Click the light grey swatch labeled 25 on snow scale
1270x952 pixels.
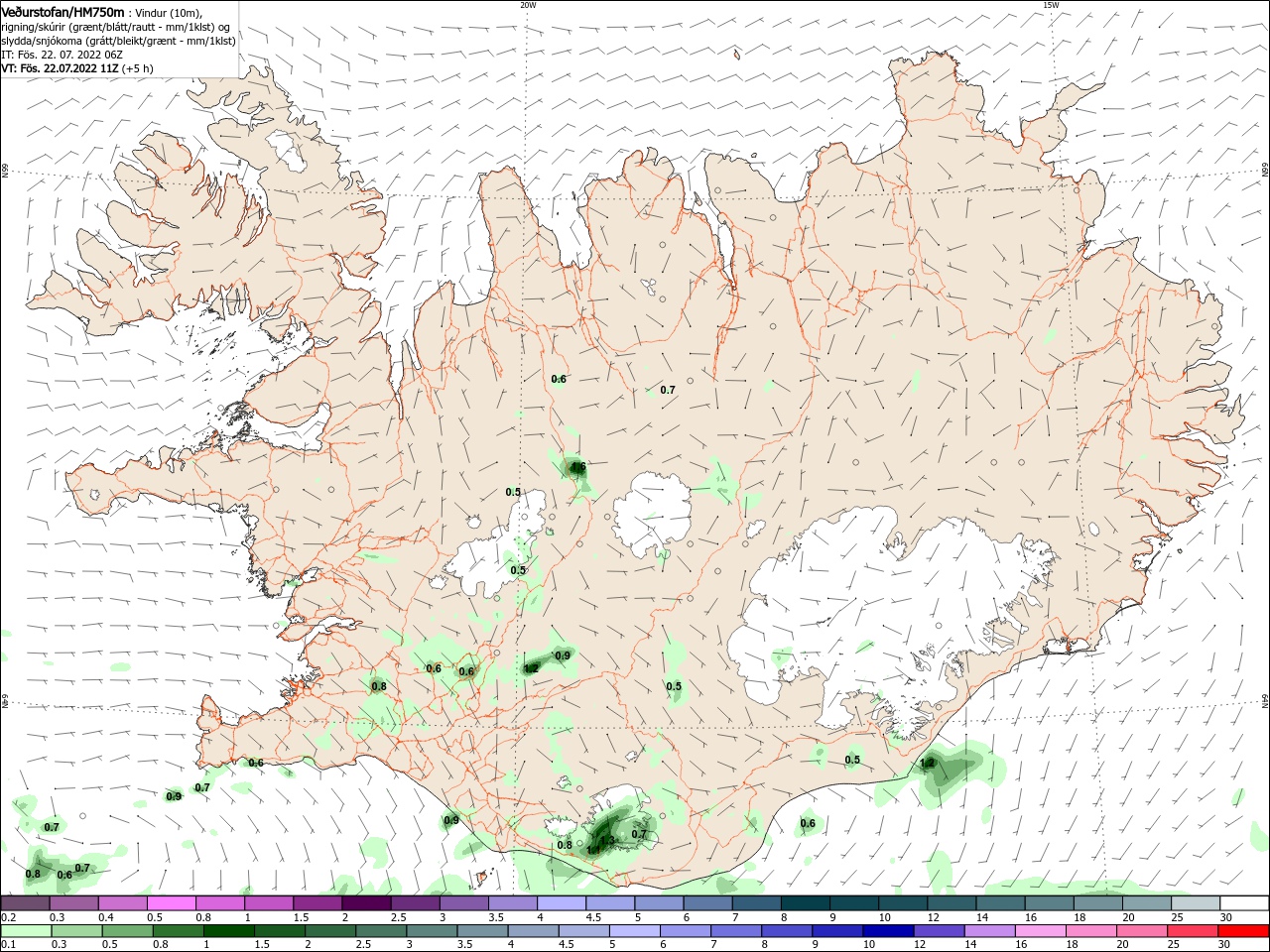[x=1197, y=903]
